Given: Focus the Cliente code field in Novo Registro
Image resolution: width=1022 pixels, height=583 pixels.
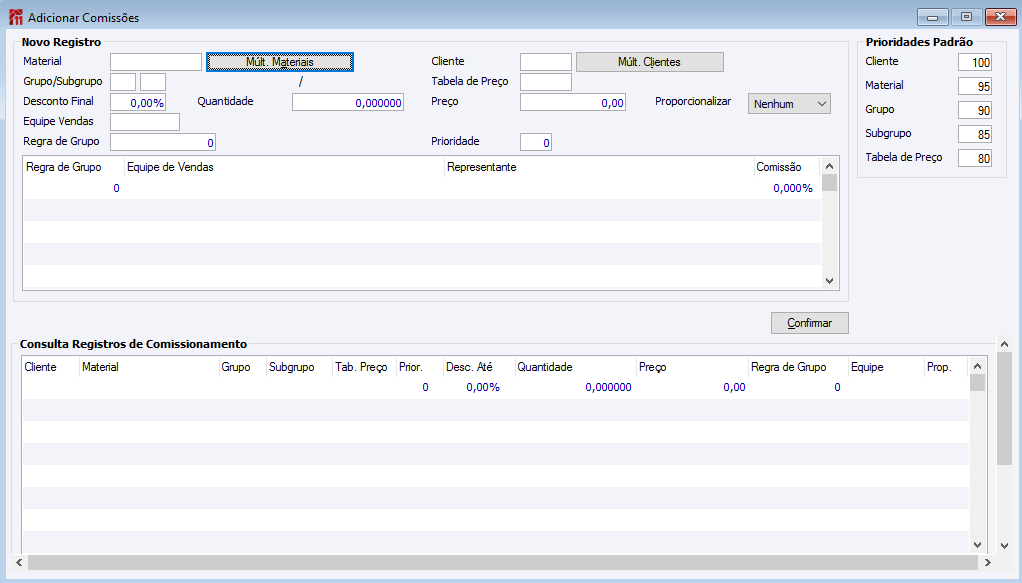Looking at the screenshot, I should (x=546, y=62).
